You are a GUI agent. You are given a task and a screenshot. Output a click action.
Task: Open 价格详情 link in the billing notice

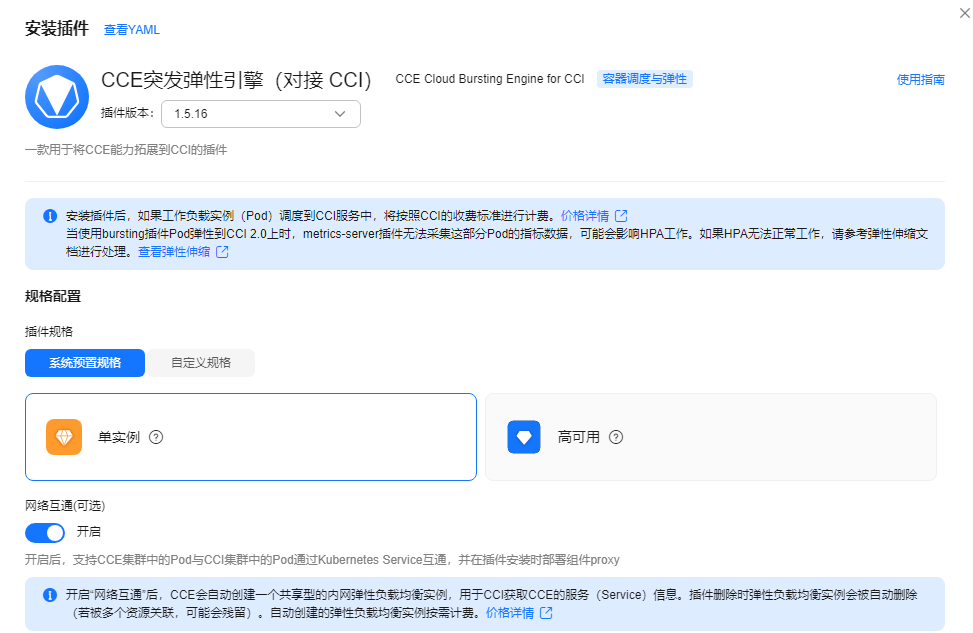point(585,215)
